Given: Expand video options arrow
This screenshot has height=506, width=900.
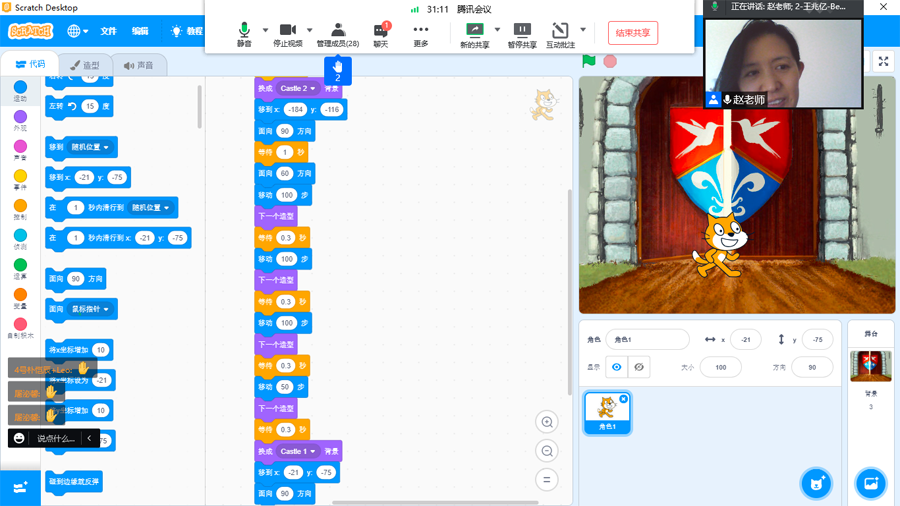Looking at the screenshot, I should click(x=309, y=30).
